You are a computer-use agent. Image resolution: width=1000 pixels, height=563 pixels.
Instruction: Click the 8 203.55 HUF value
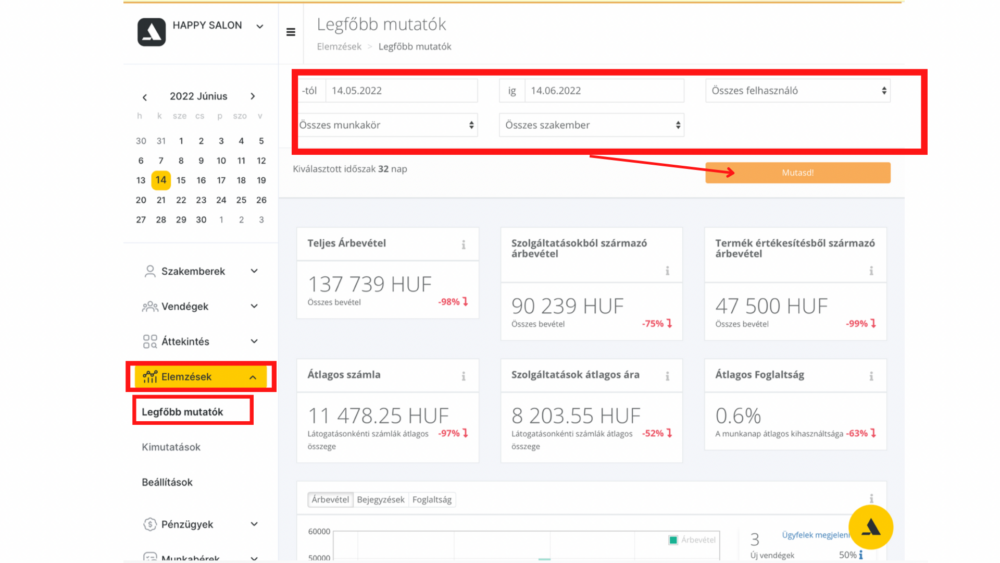(x=576, y=416)
